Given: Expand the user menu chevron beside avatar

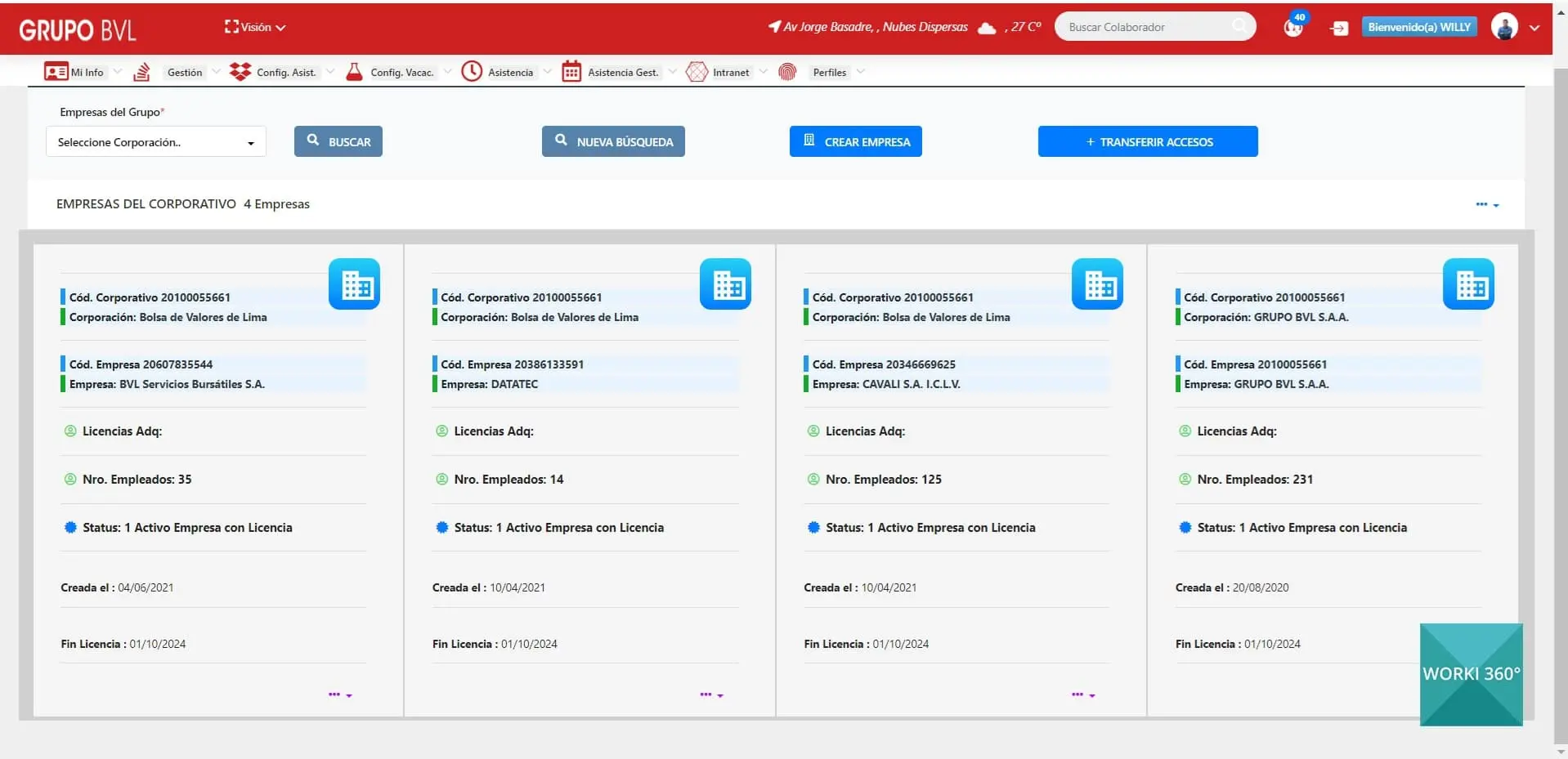Looking at the screenshot, I should tap(1534, 28).
